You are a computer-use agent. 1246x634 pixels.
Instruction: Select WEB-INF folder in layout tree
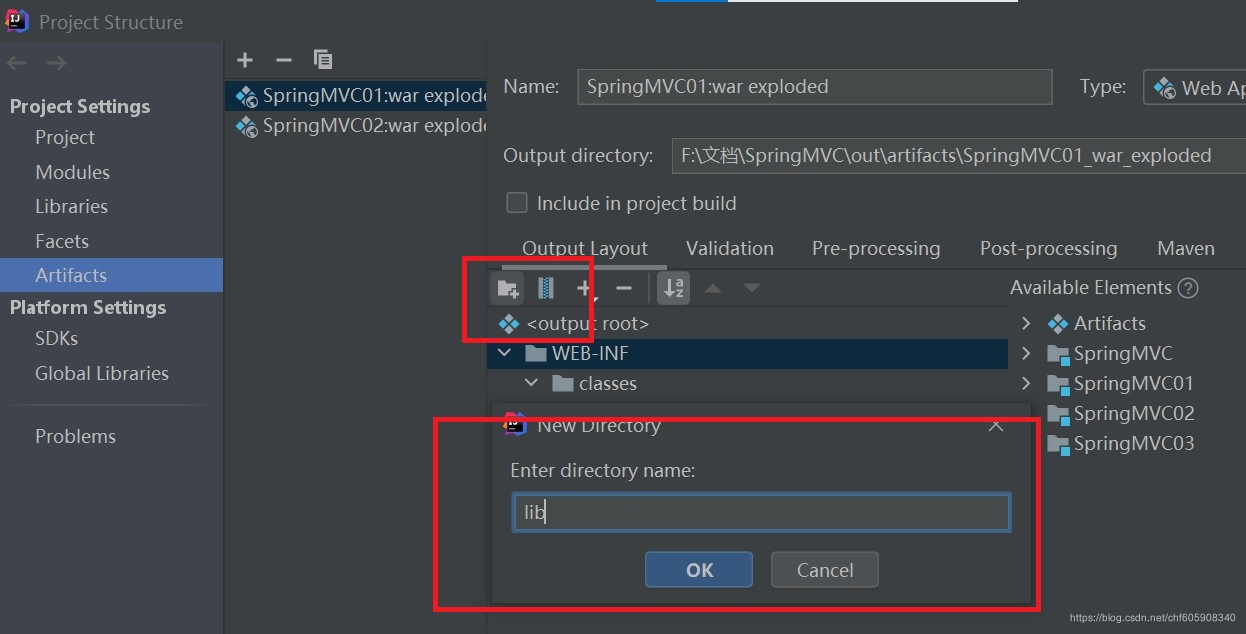pos(747,353)
